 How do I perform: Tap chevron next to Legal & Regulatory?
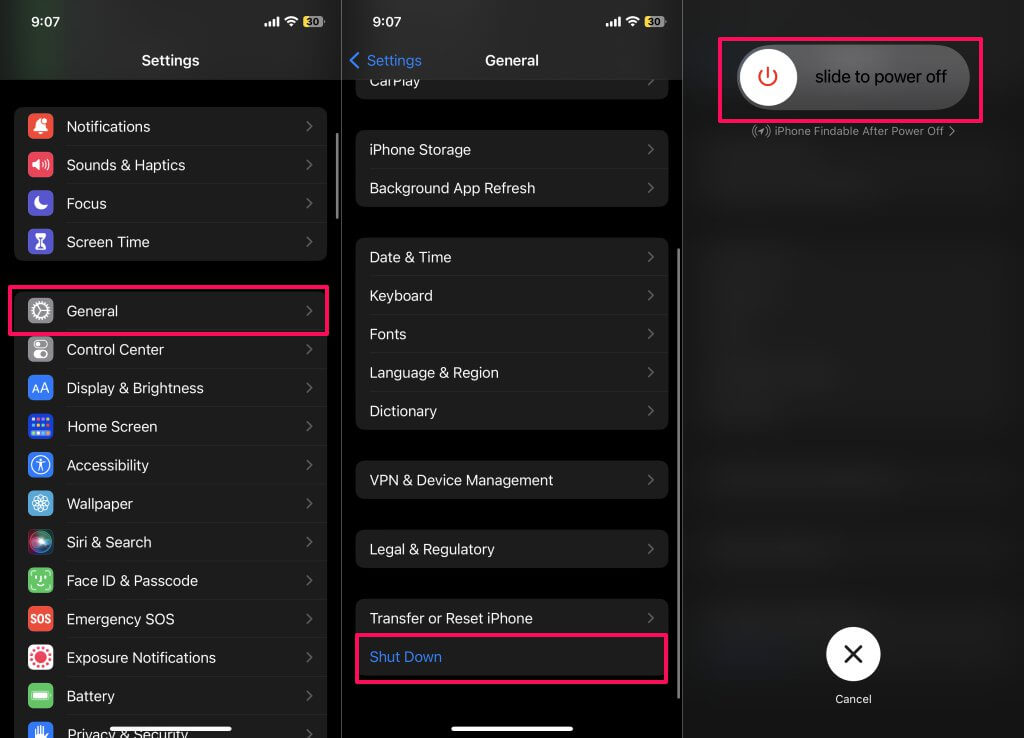tap(650, 549)
